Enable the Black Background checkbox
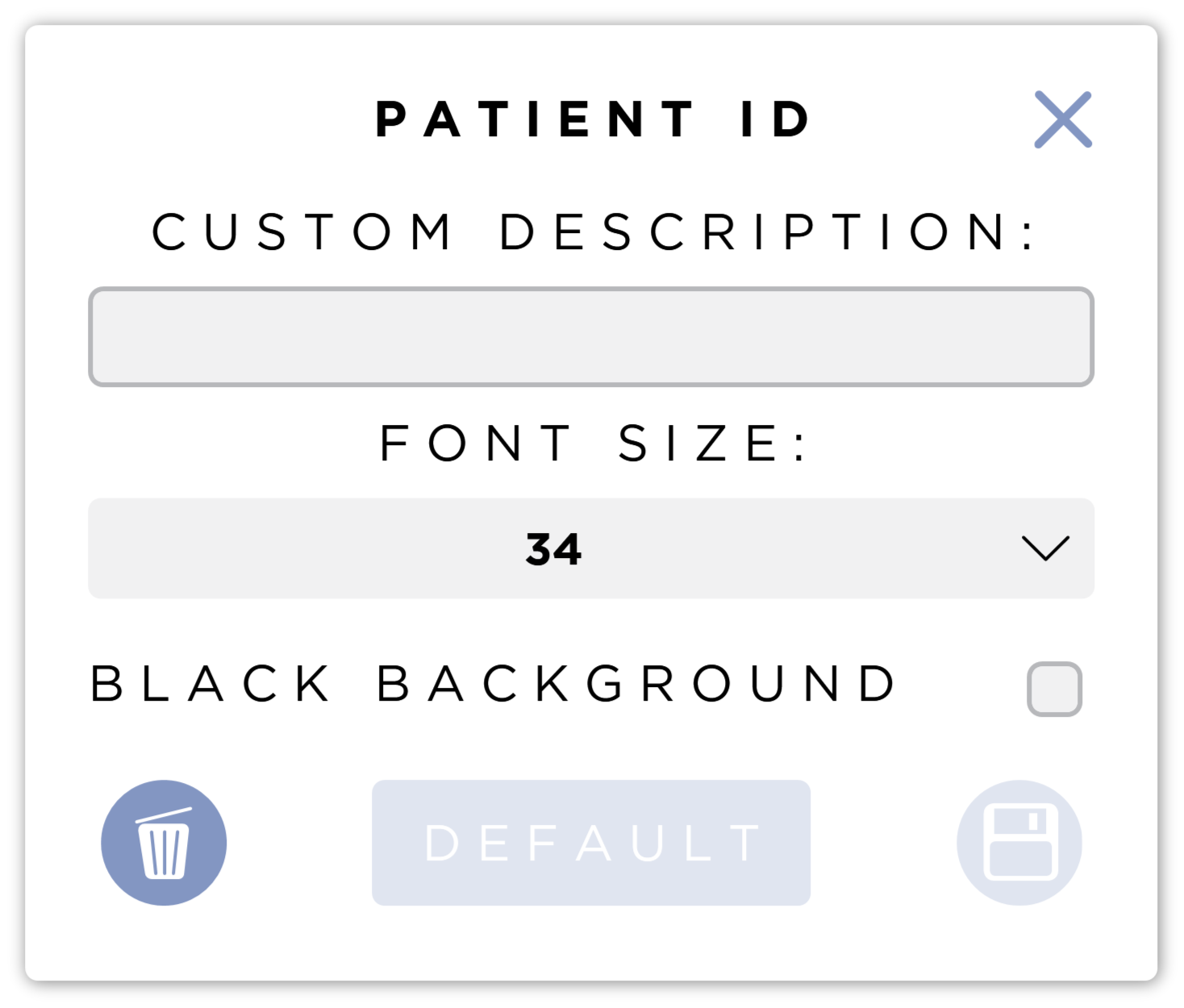 [1054, 689]
